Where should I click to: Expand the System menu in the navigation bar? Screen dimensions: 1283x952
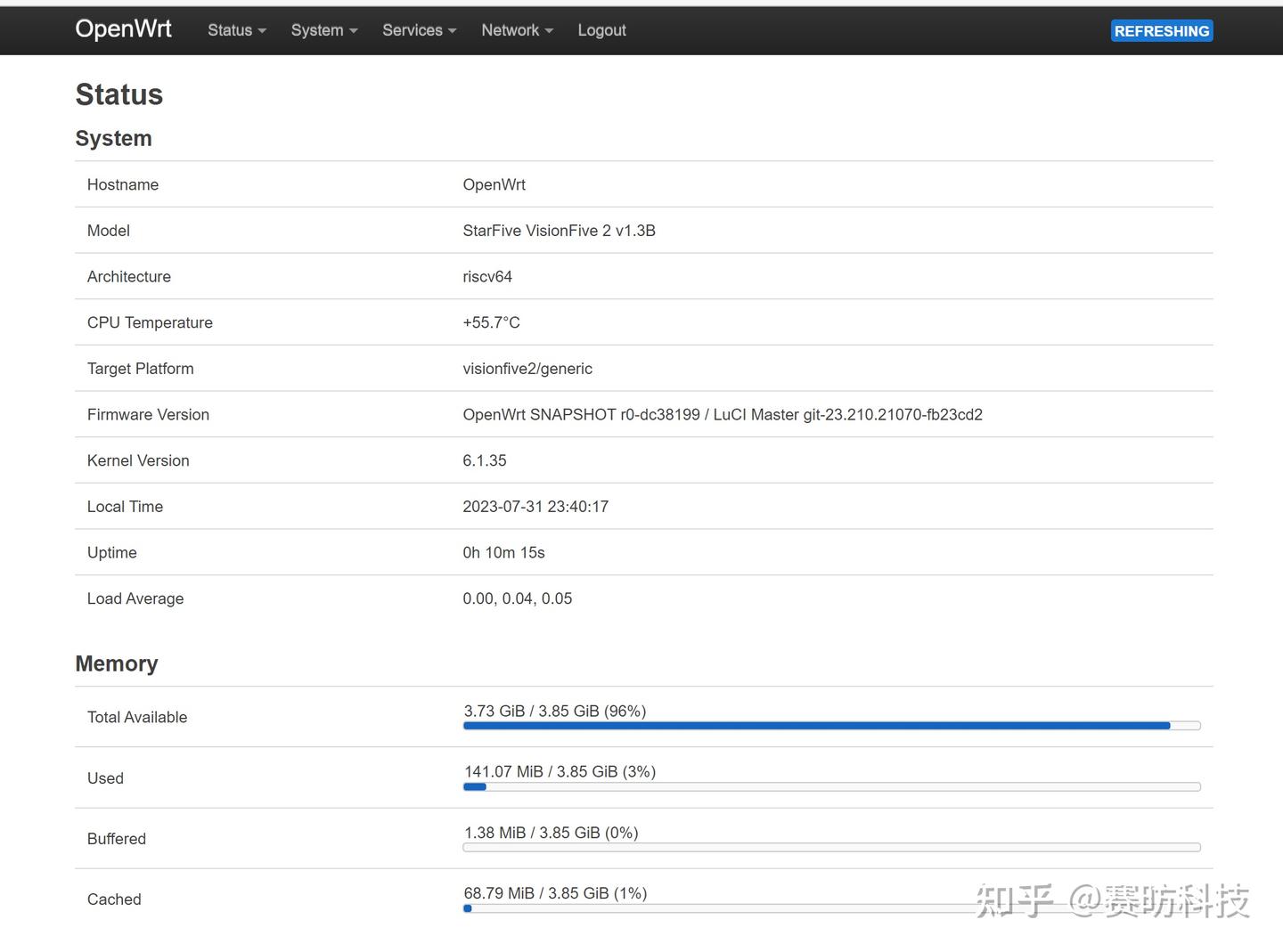point(324,30)
